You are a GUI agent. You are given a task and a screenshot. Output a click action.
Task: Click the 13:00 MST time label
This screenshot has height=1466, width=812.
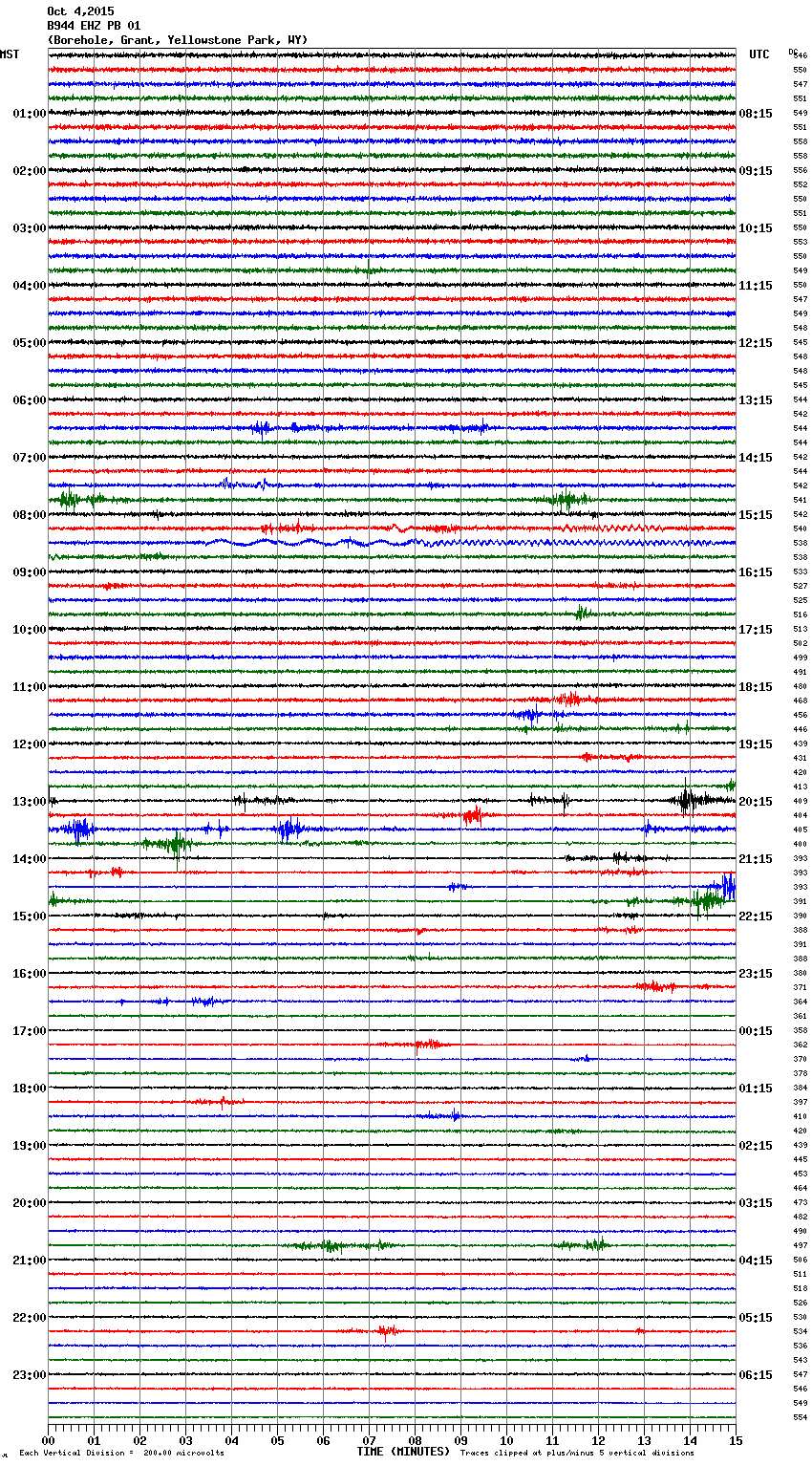pyautogui.click(x=29, y=802)
